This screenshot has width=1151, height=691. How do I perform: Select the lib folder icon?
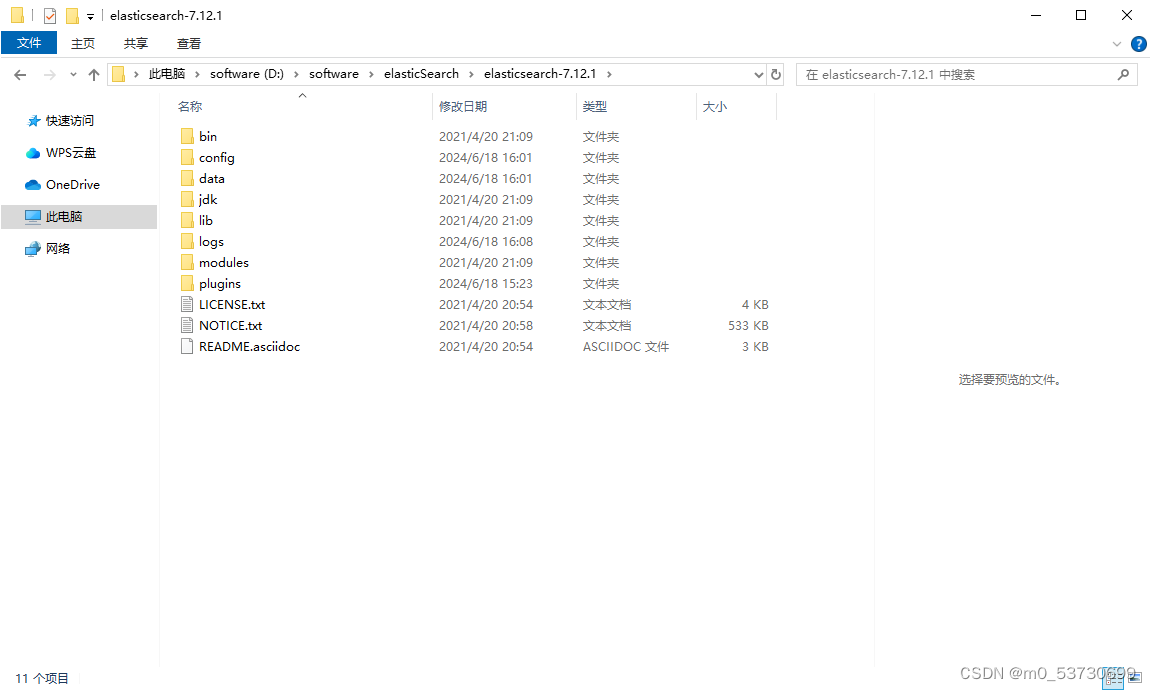[x=187, y=220]
